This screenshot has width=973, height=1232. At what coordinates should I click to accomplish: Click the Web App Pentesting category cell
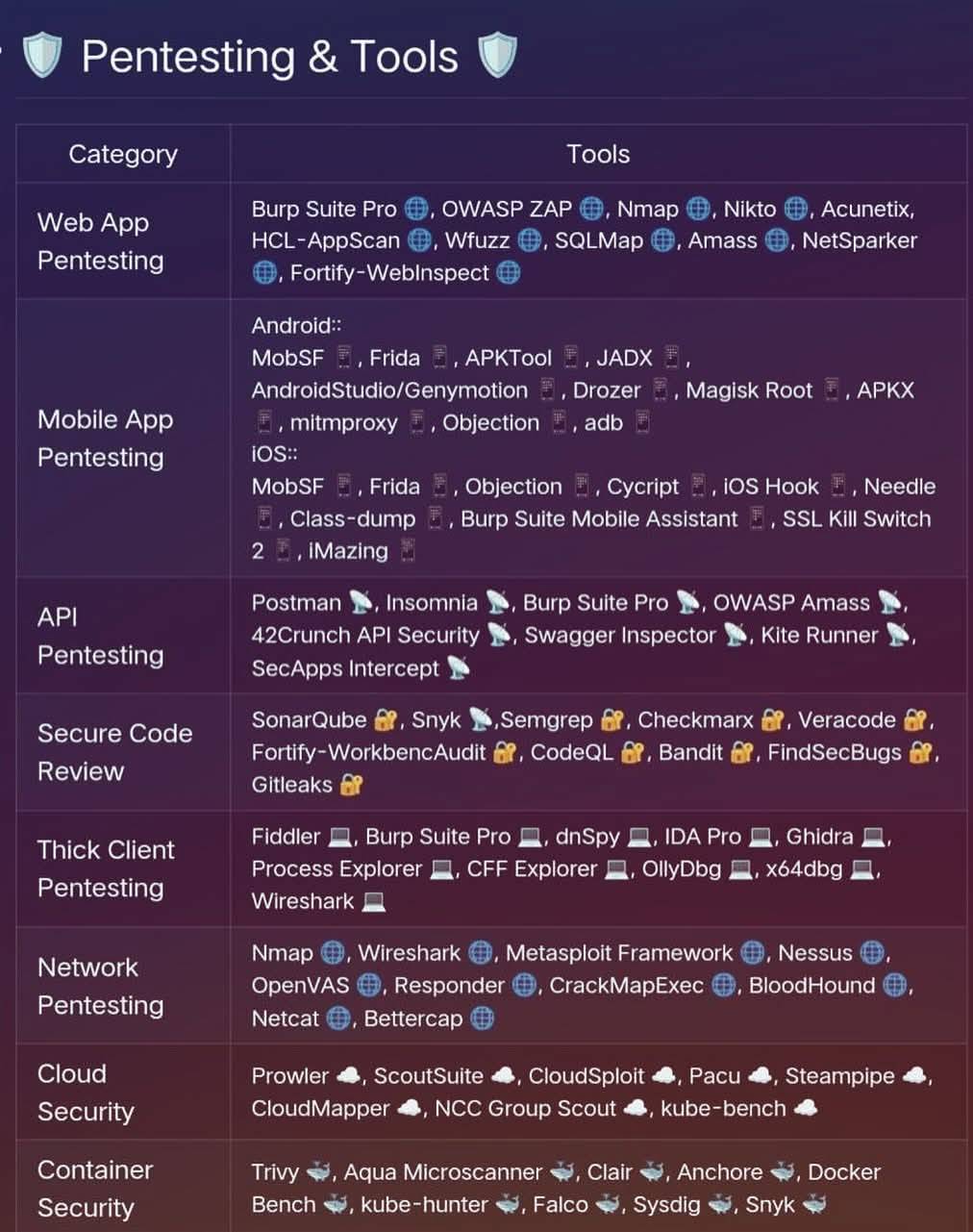123,240
